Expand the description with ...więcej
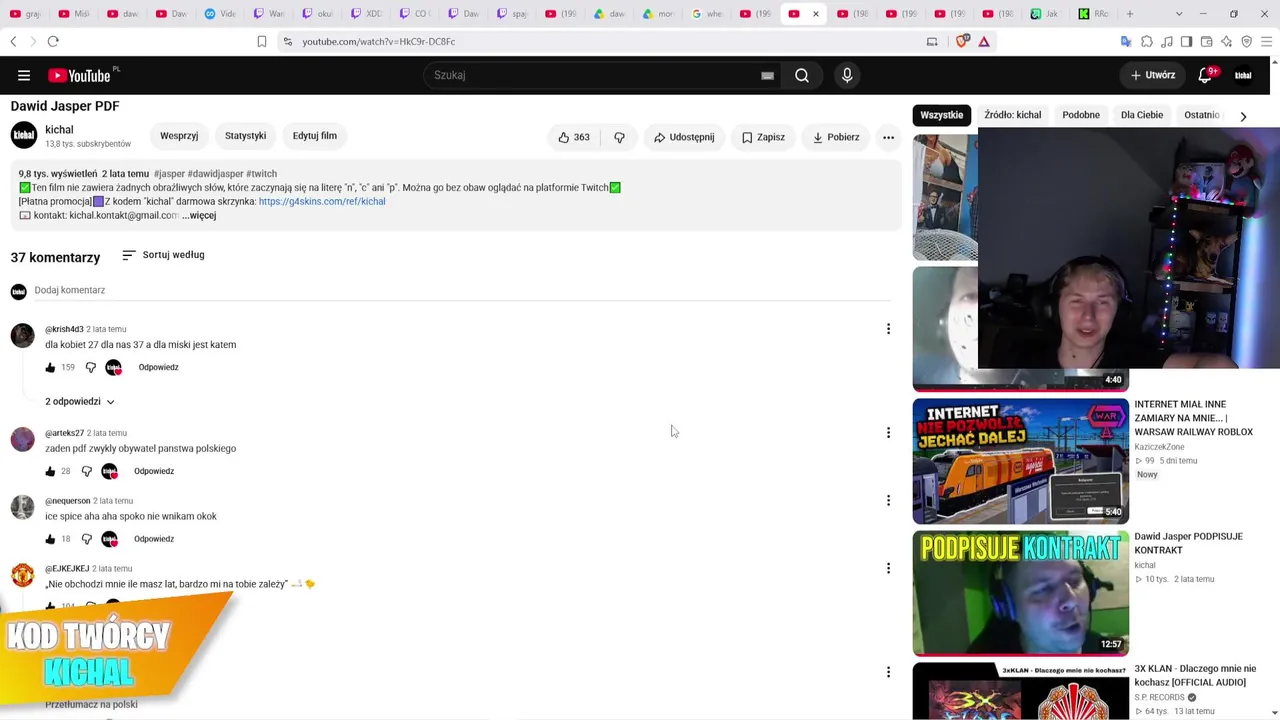 (x=199, y=215)
